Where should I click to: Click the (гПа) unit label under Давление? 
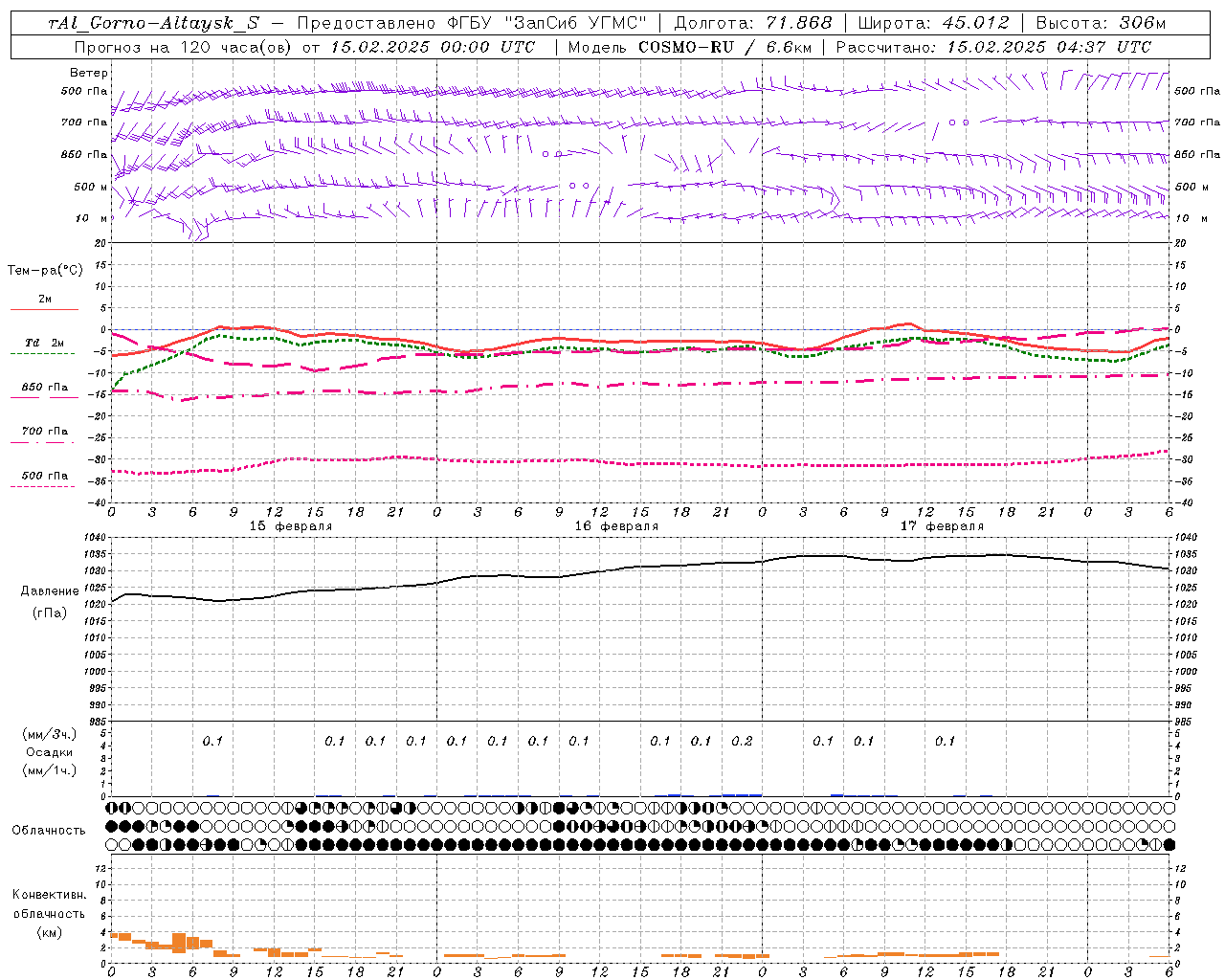(x=49, y=612)
